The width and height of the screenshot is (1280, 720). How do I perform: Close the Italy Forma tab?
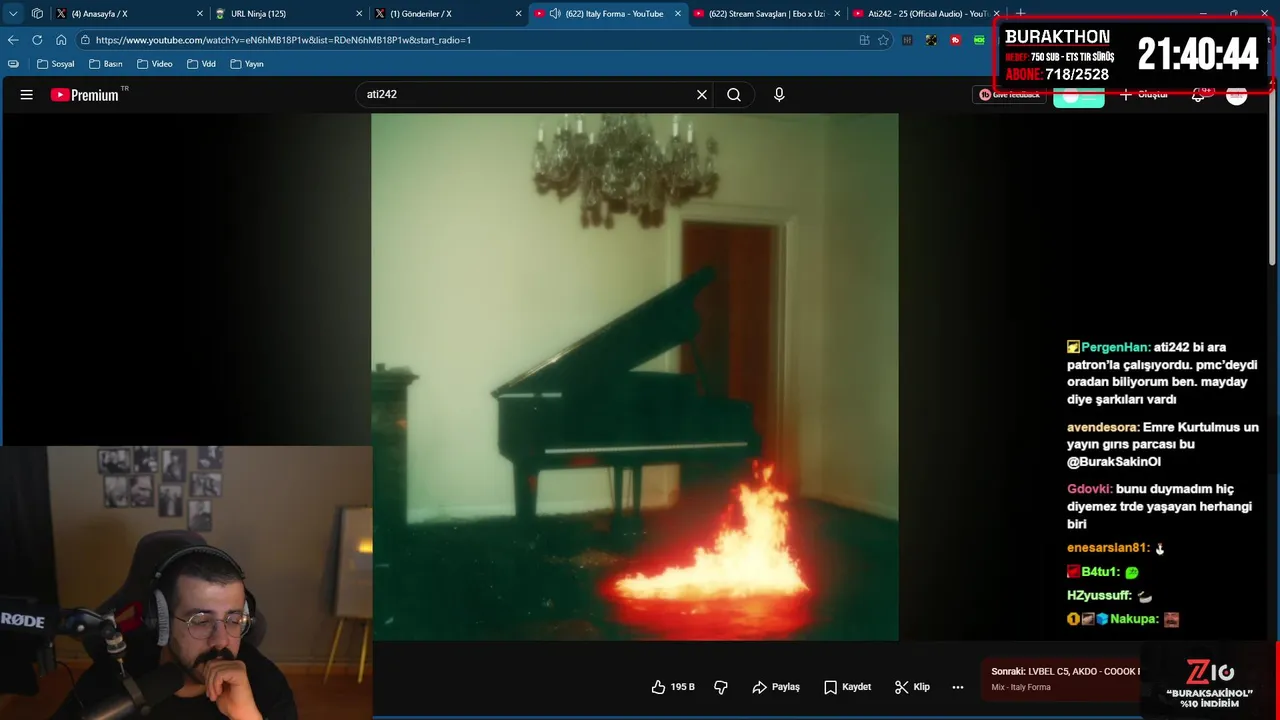tap(678, 14)
